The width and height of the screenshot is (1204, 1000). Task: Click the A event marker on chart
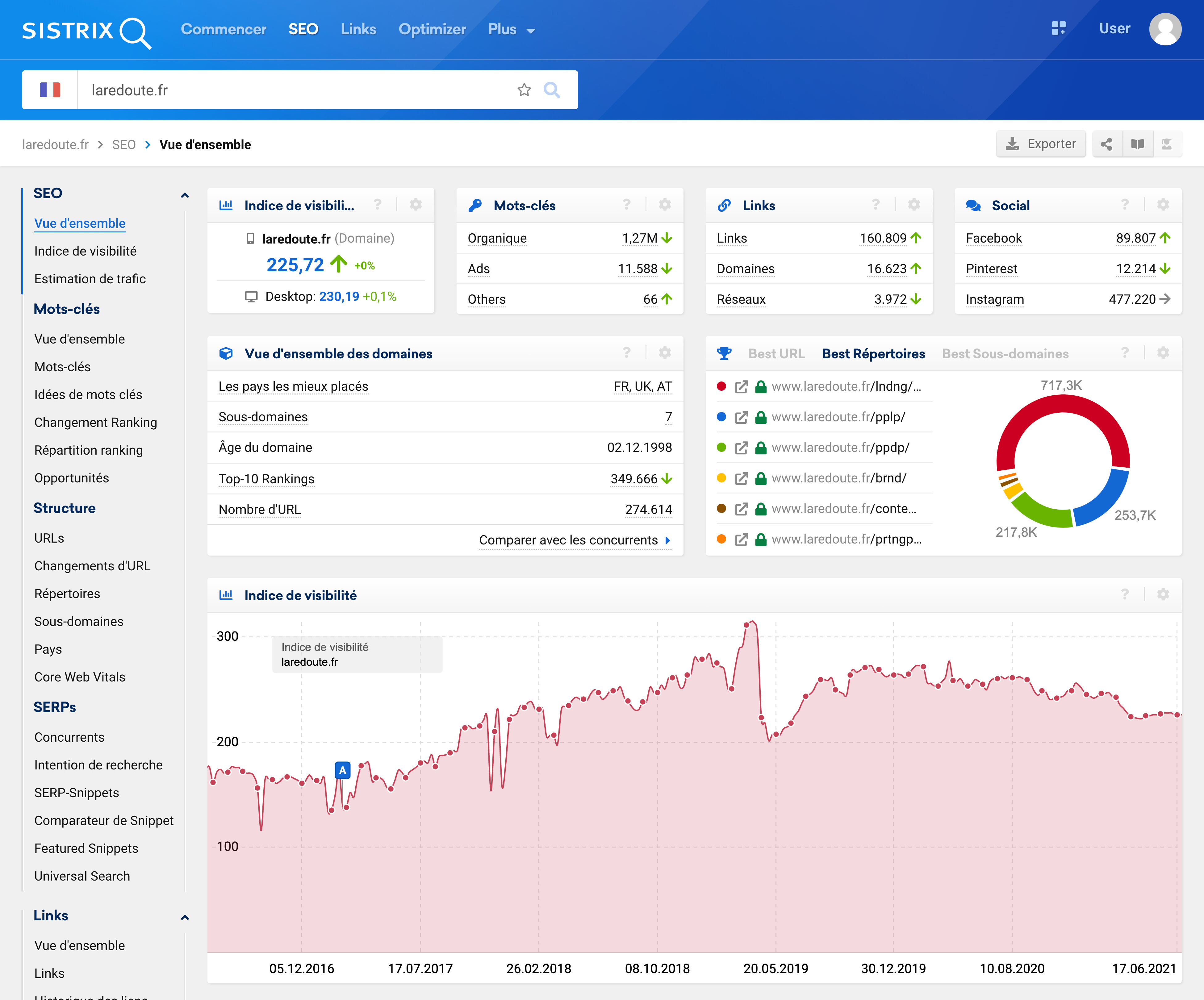pos(342,770)
